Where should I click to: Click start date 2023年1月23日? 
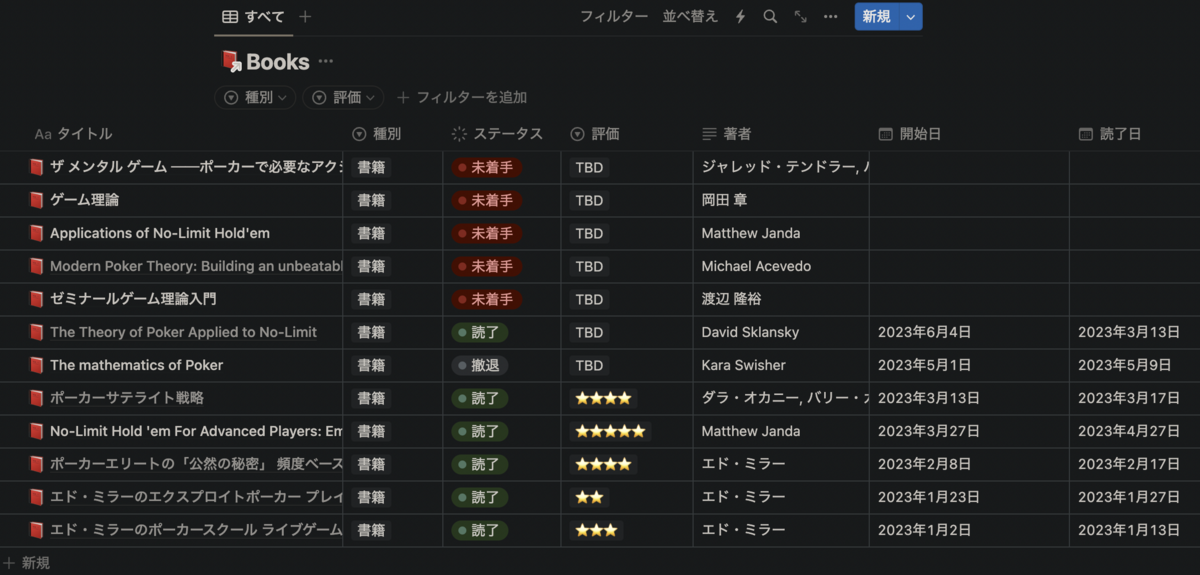coord(929,497)
